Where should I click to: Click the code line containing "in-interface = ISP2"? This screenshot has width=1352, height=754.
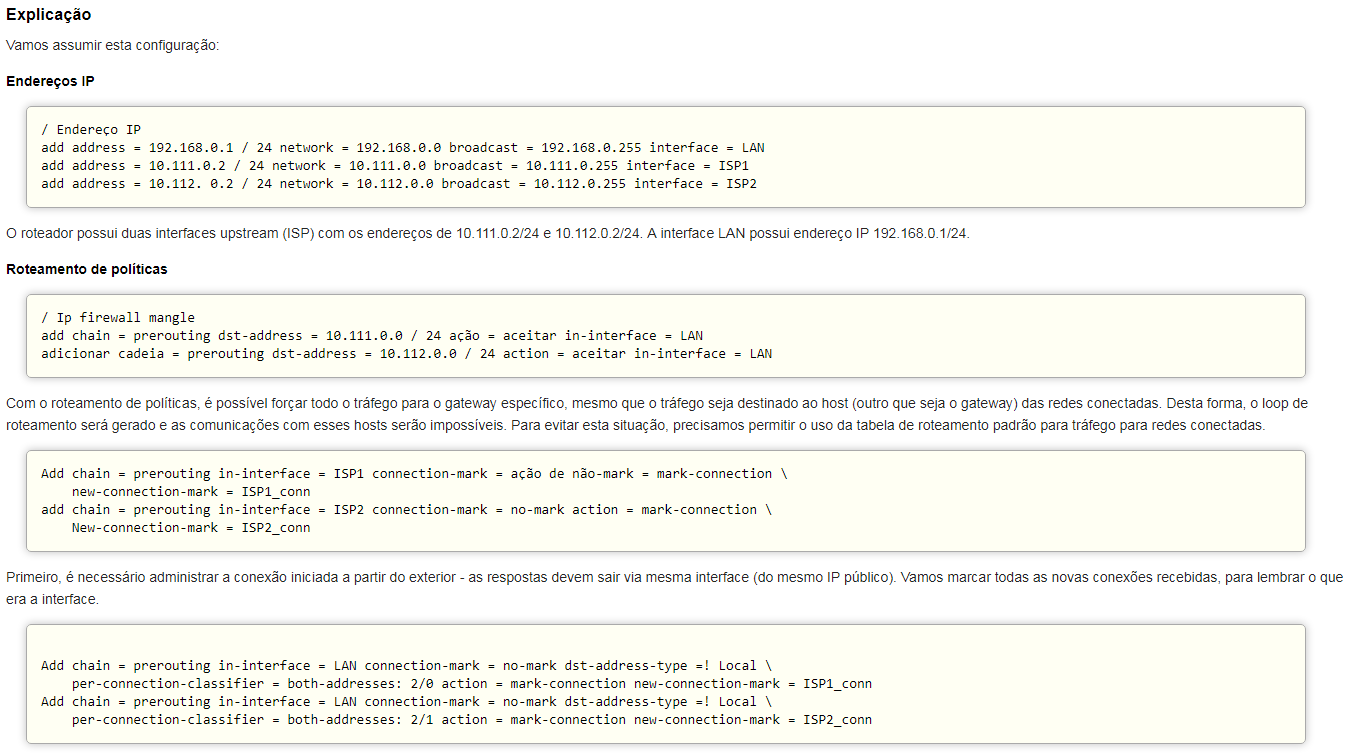click(406, 510)
